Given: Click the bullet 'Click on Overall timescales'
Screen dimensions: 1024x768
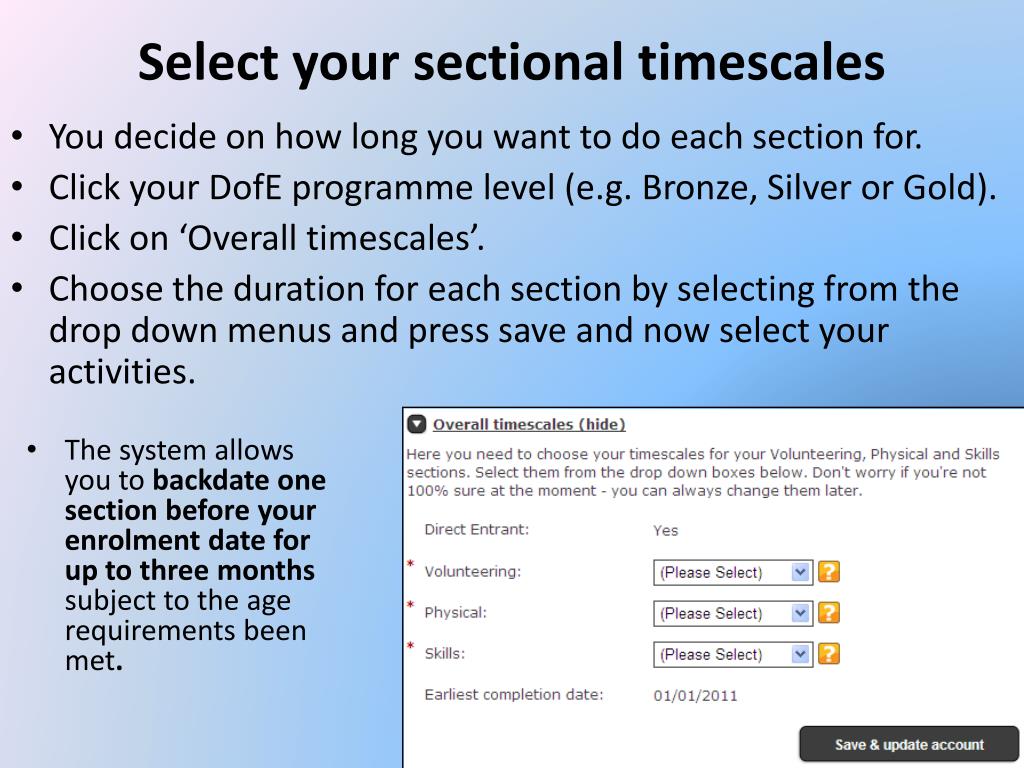Looking at the screenshot, I should (266, 238).
